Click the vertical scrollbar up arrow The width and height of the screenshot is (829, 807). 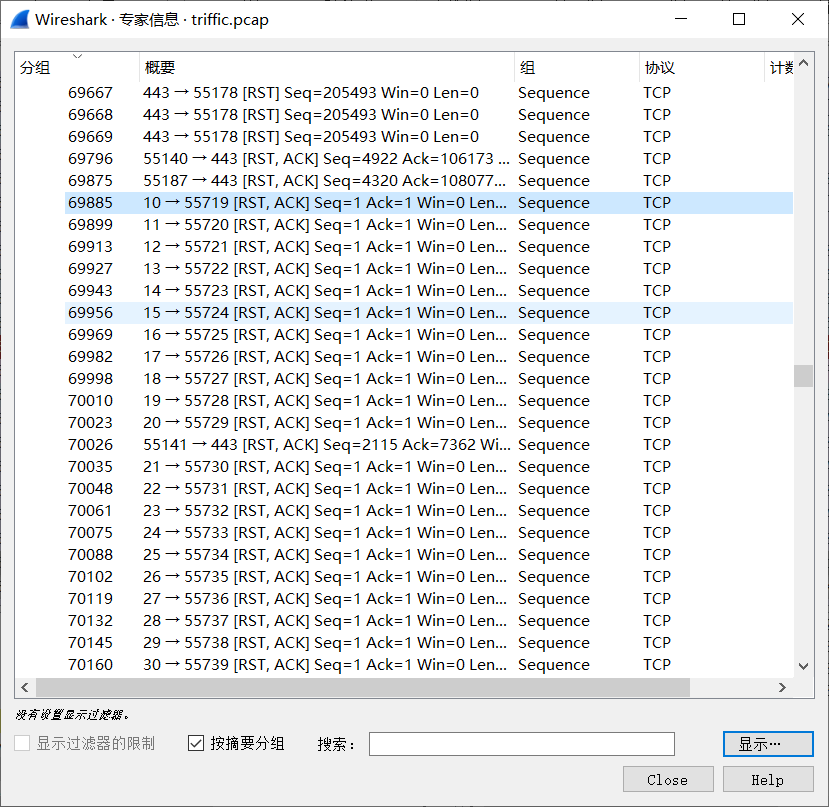click(804, 63)
